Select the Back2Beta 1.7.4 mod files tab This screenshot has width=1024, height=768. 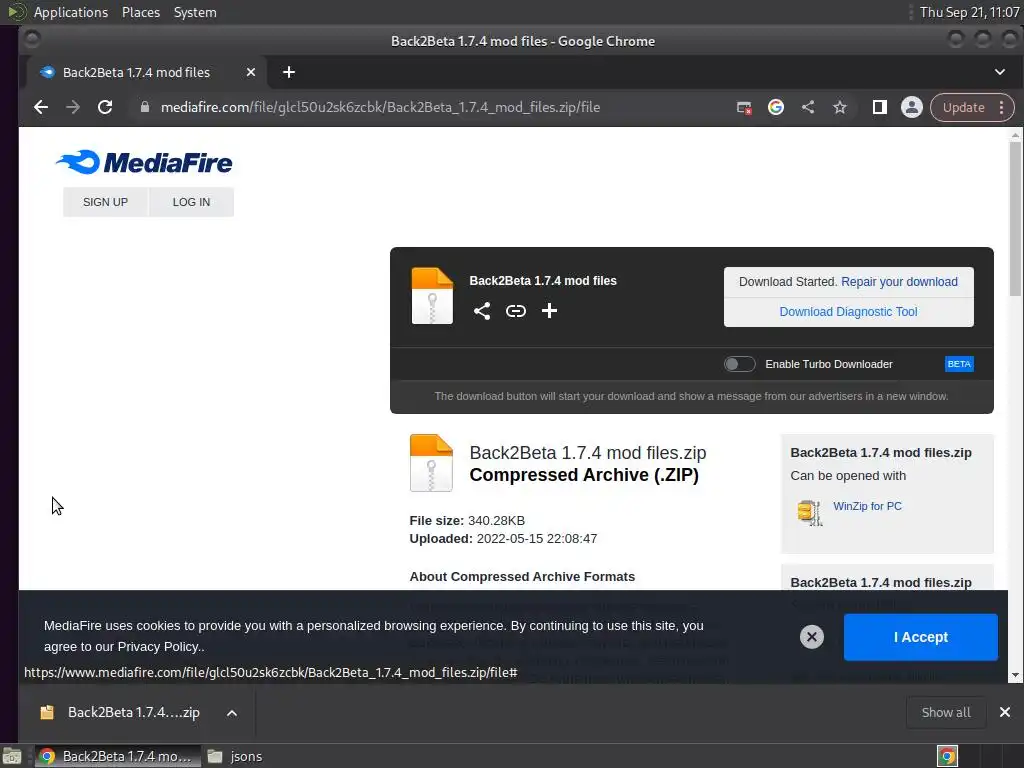pos(147,72)
